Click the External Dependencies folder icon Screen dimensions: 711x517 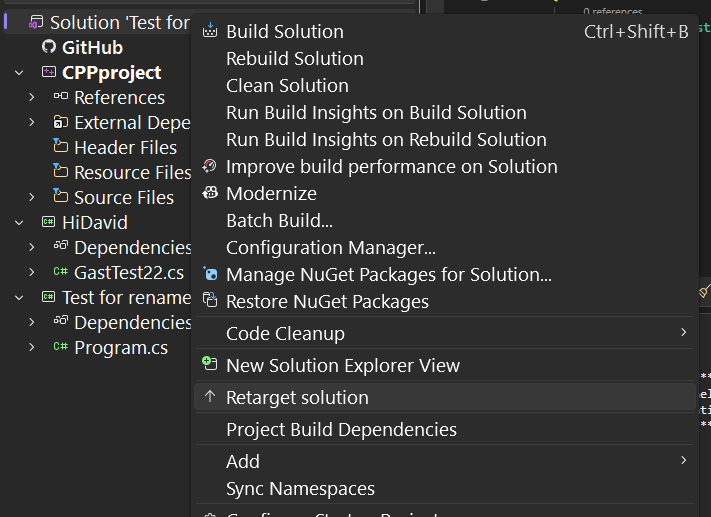(x=61, y=122)
